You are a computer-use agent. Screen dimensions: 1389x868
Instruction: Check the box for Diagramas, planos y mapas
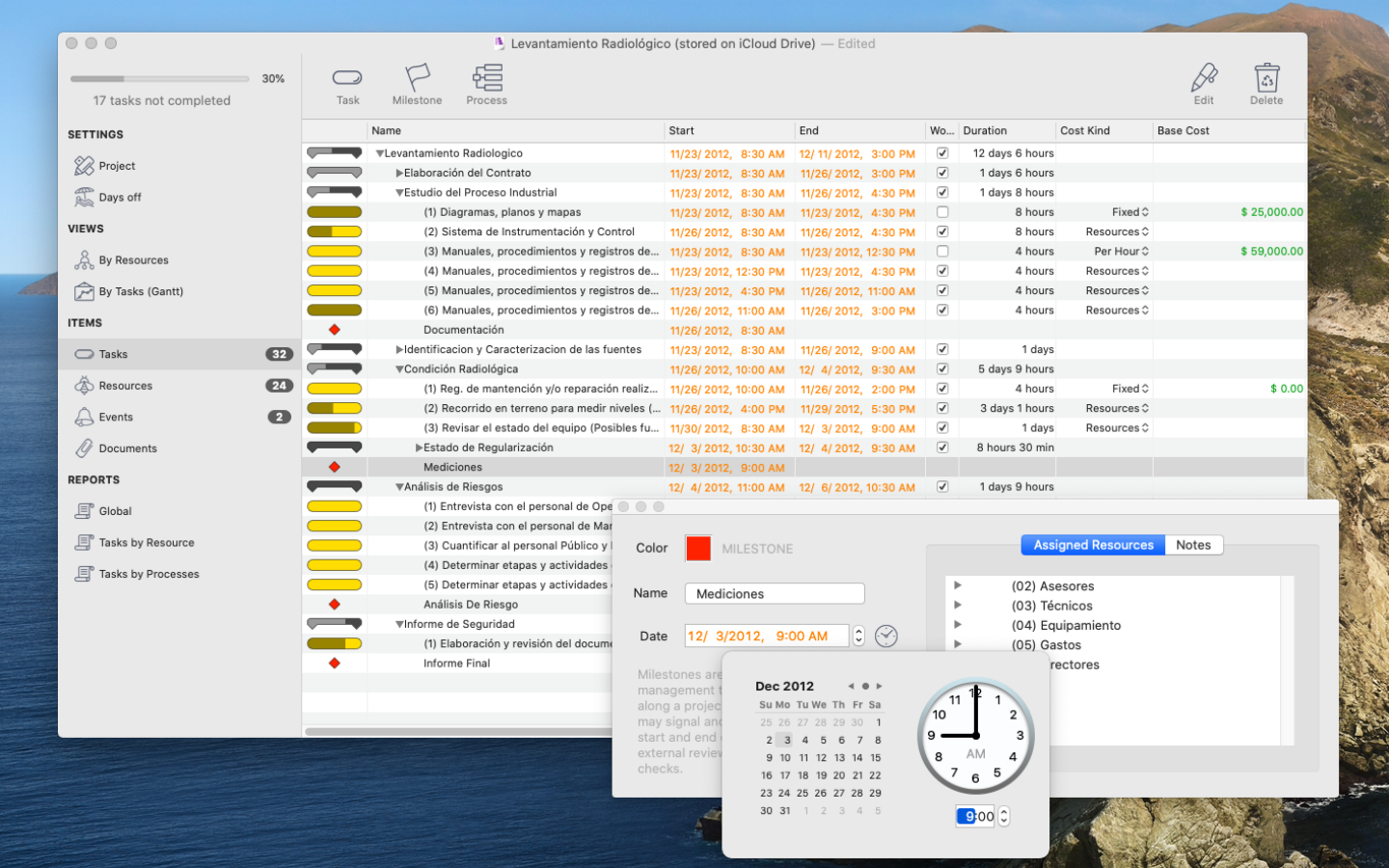(x=942, y=212)
